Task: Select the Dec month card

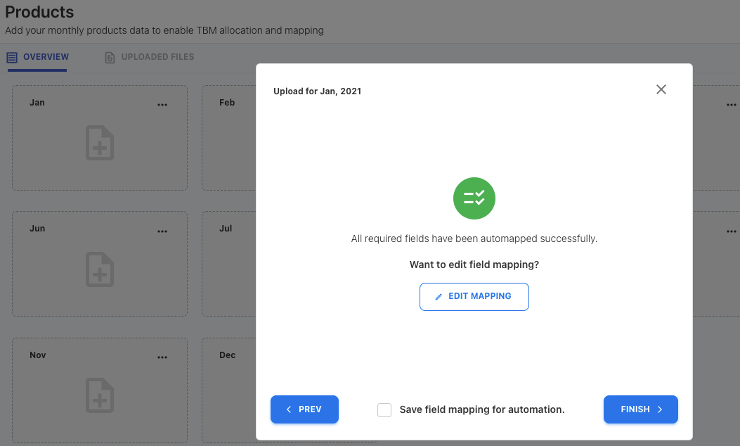Action: click(228, 390)
